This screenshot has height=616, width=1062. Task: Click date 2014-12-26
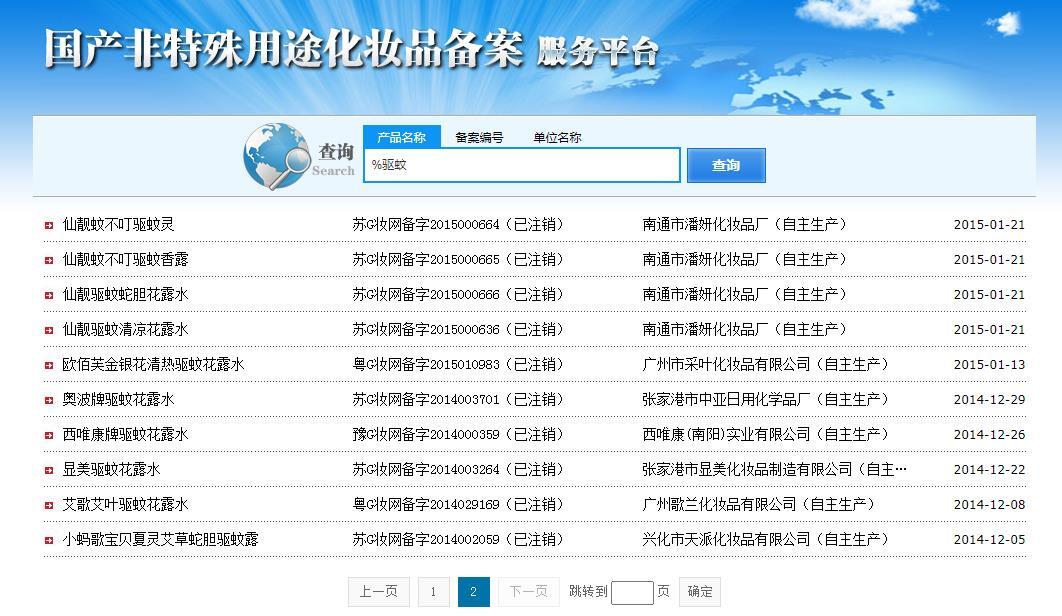click(x=990, y=435)
